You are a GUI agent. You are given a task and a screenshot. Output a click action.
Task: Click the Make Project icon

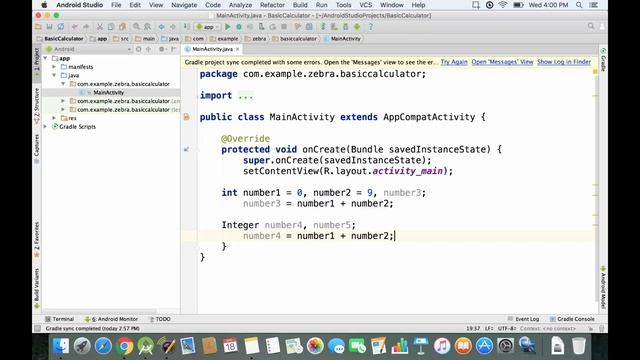tap(187, 27)
